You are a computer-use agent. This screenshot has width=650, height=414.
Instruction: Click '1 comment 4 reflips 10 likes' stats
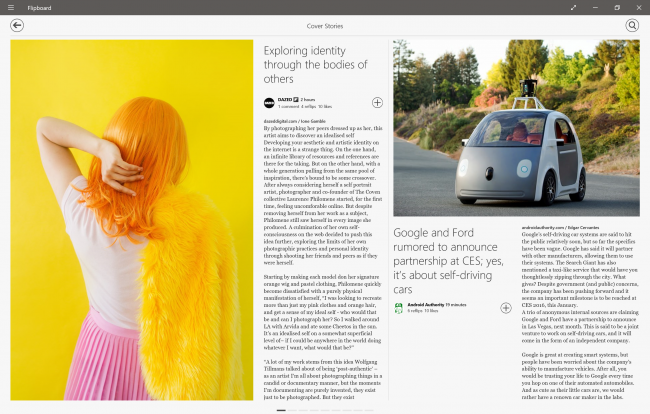pos(305,107)
